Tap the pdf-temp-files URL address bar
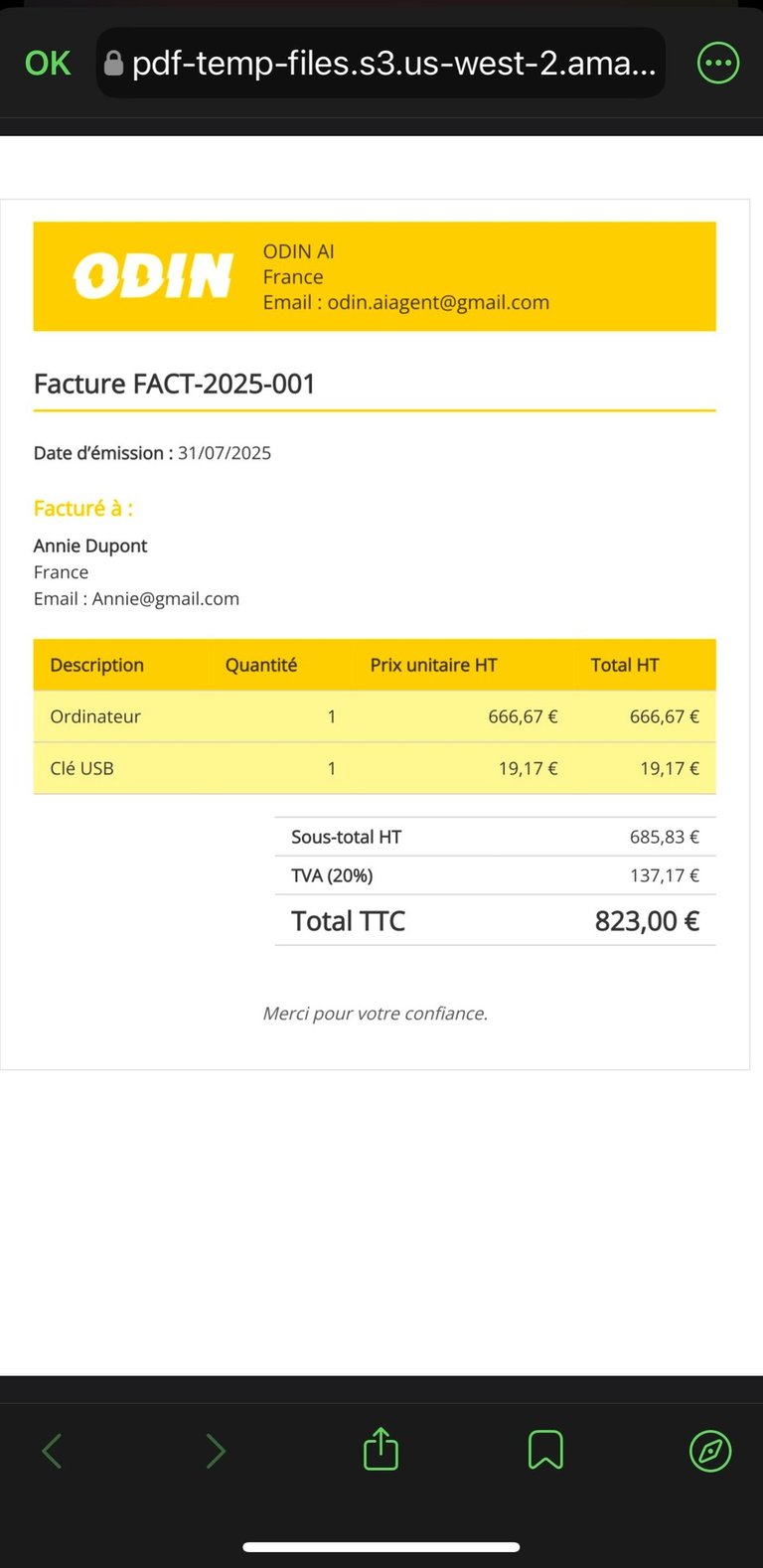 pos(393,64)
